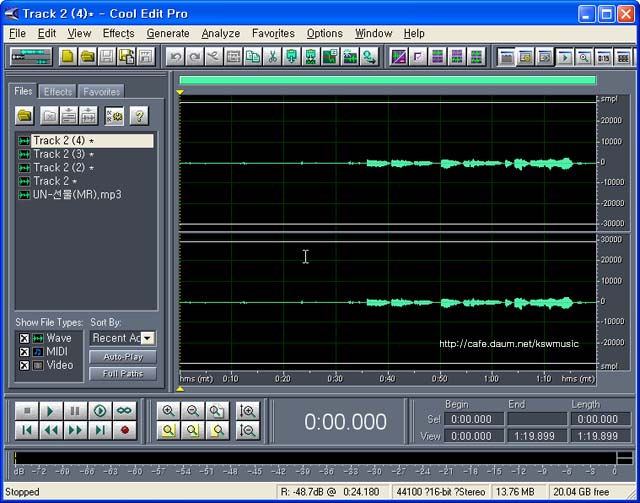Click the dB level meter bar
This screenshot has width=640, height=503.
[315, 458]
